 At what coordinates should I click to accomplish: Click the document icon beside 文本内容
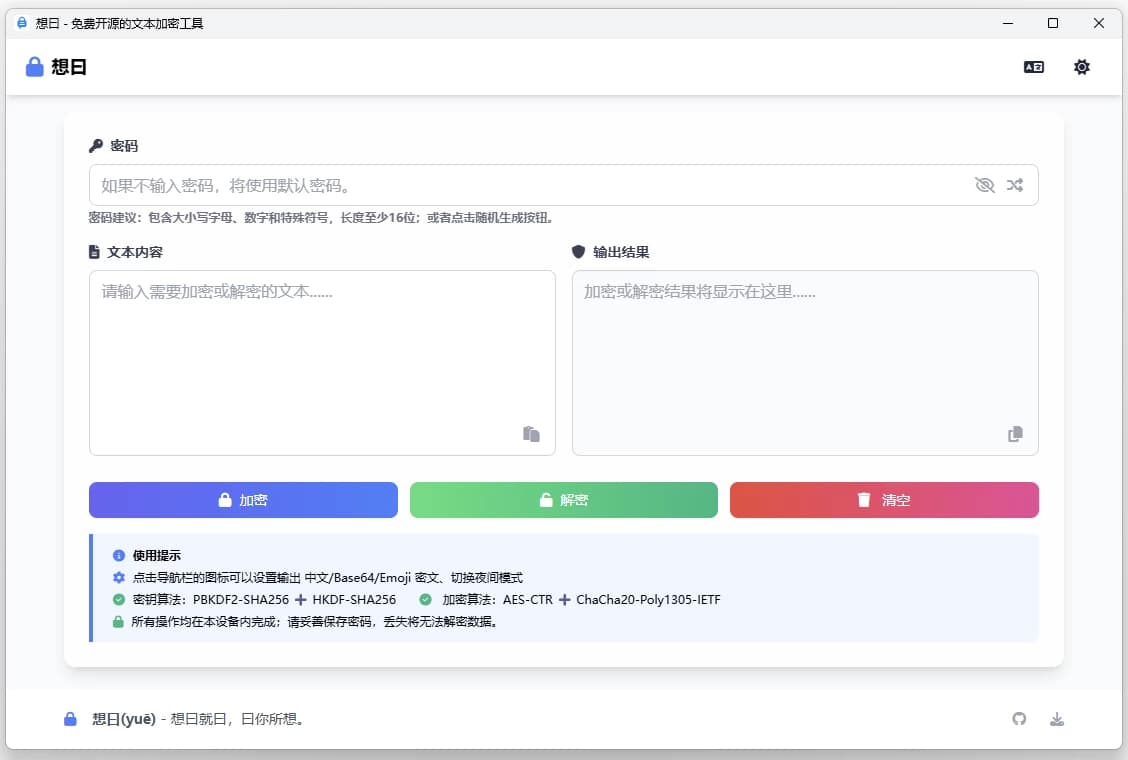coord(94,252)
